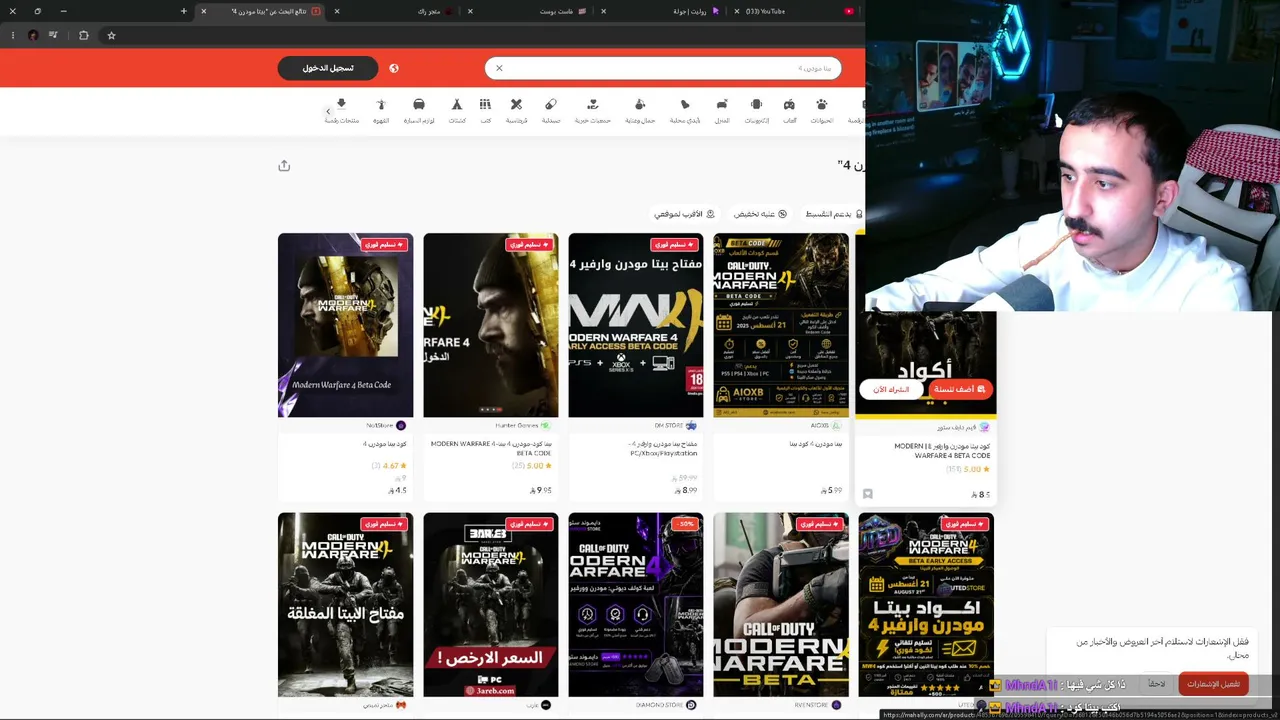Open the camping (كشتات) category
The image size is (1280, 720).
coord(457,110)
